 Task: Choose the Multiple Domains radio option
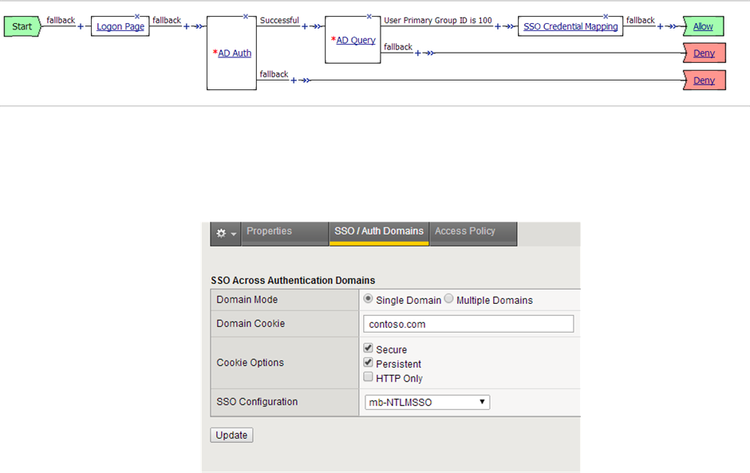tap(449, 300)
